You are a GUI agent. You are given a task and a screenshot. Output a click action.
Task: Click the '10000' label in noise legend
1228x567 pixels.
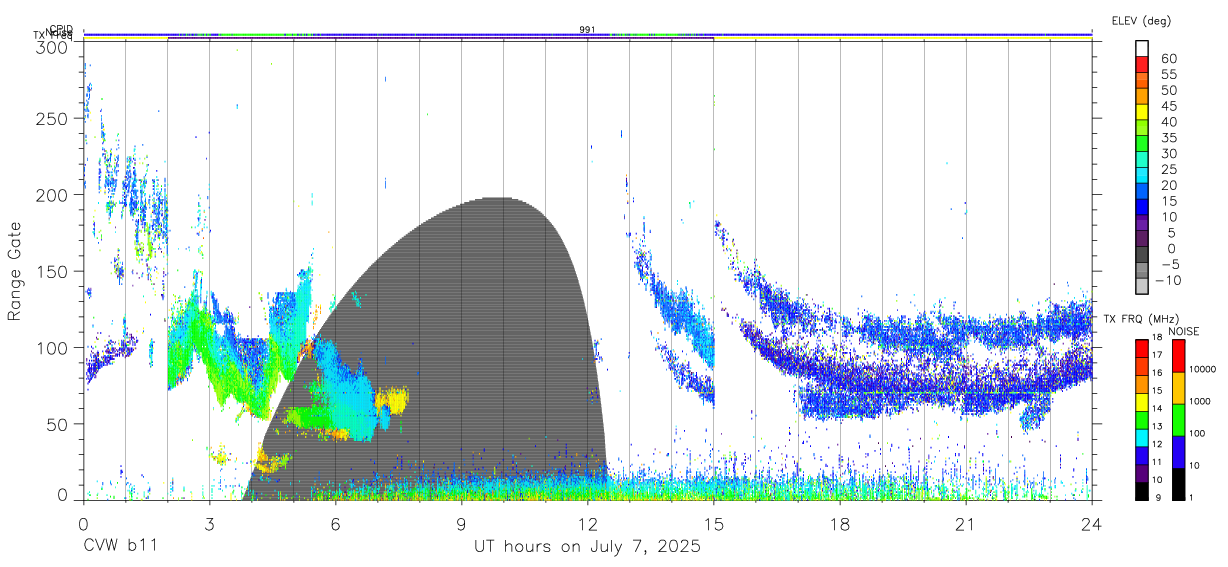tap(1203, 368)
